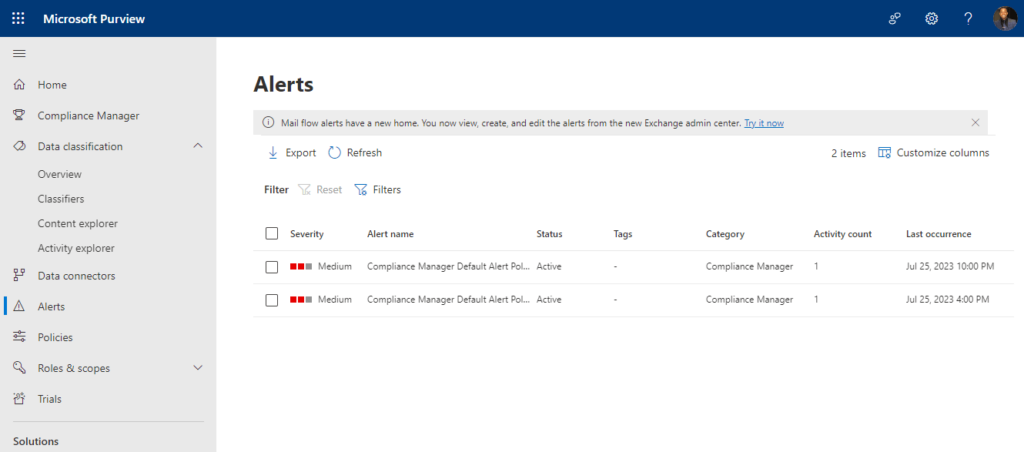Expand the Roles & scopes chevron

[199, 368]
